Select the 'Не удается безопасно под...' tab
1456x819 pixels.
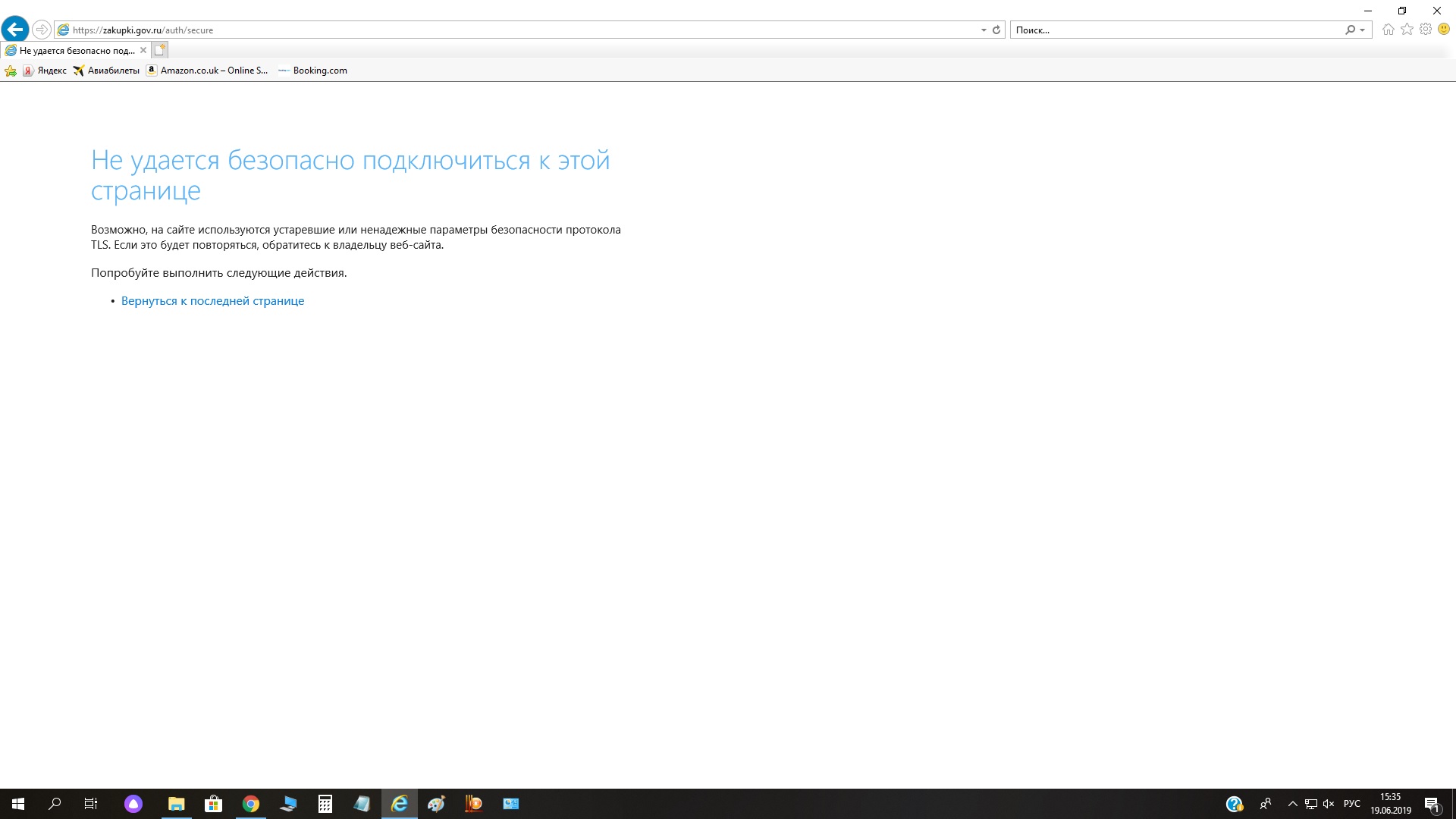[x=76, y=51]
